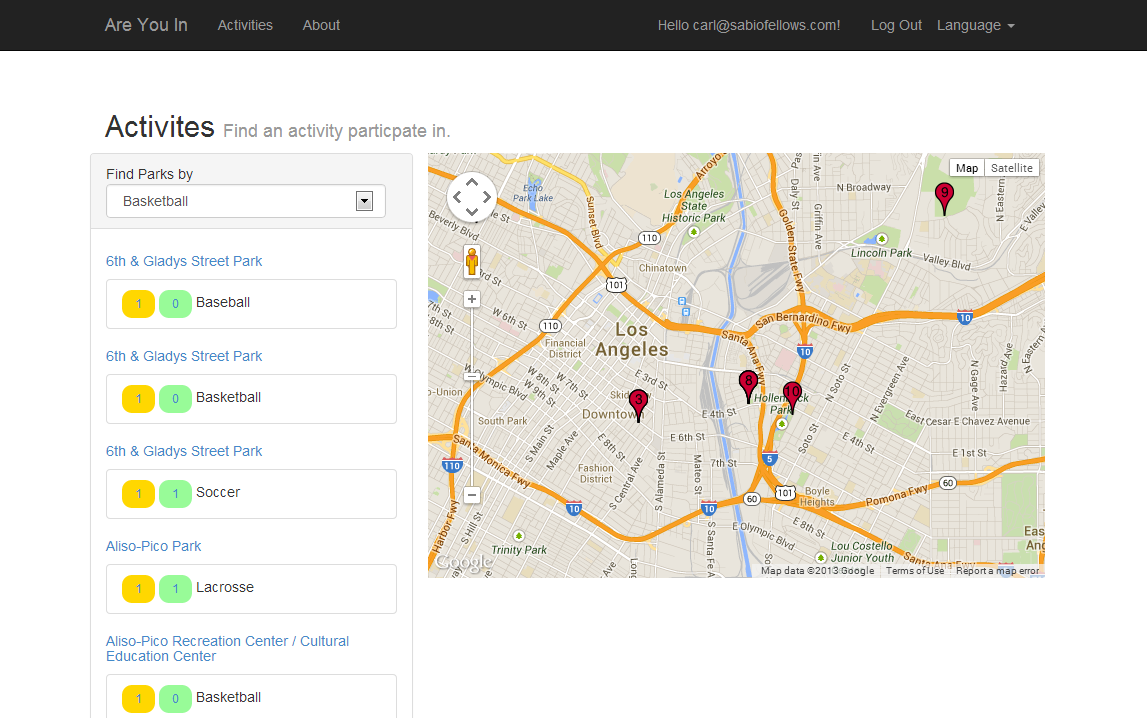The image size is (1147, 718).
Task: Open the Find Parks by dropdown
Action: point(246,201)
